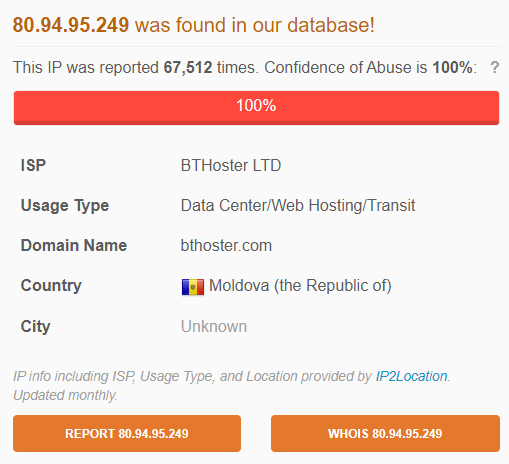Click the Updated monthly note text
Screen dimensions: 509x464
coord(65,395)
